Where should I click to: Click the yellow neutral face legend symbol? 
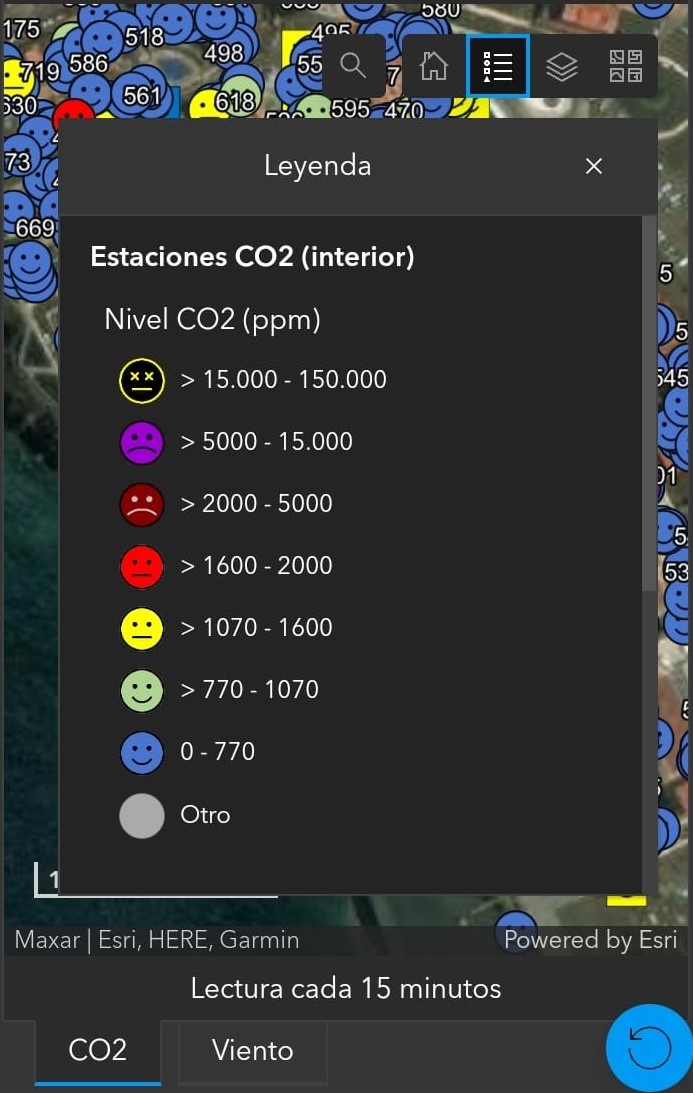[x=142, y=628]
